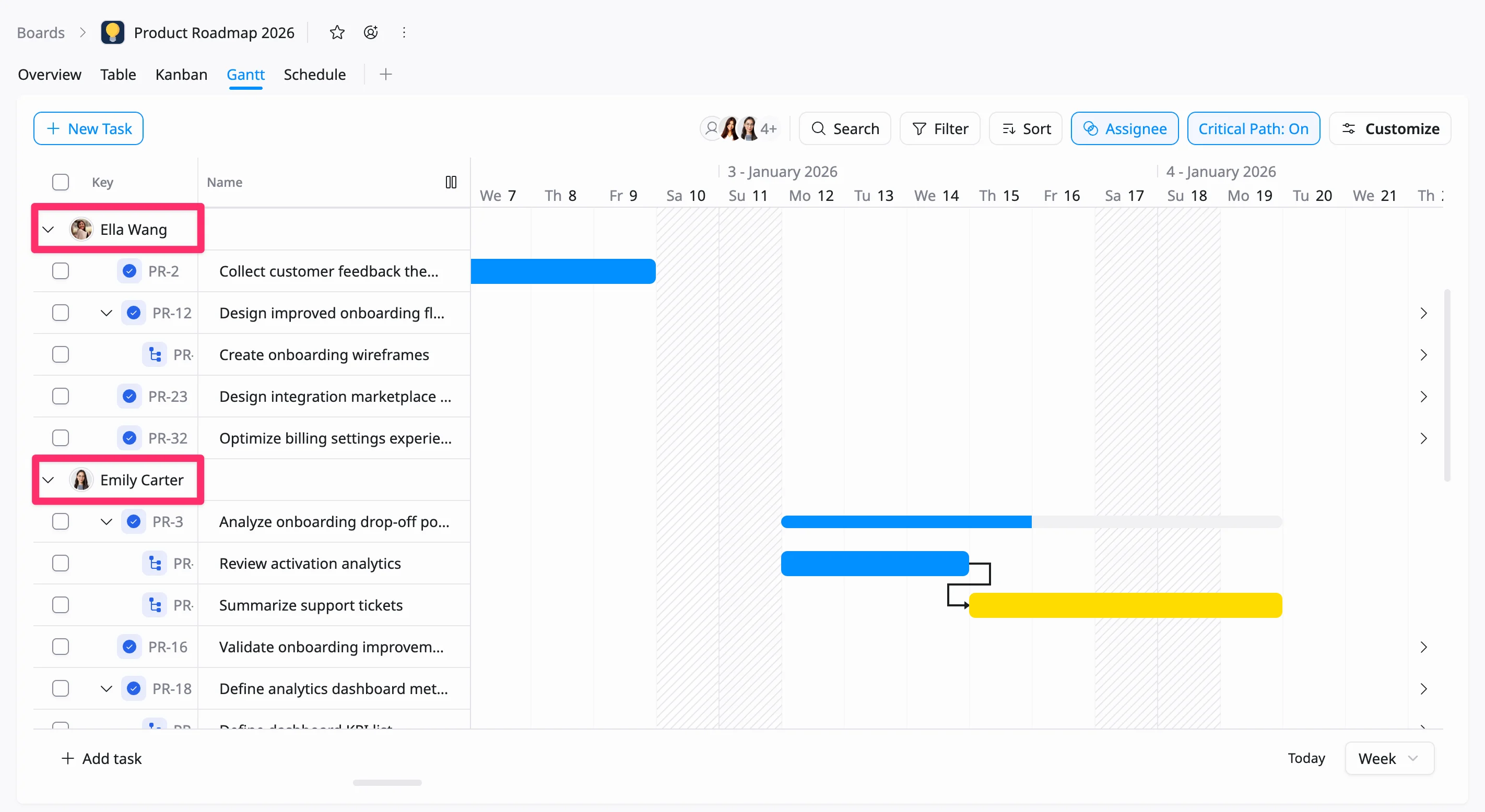The width and height of the screenshot is (1485, 812).
Task: Open Customize settings
Action: tap(1390, 128)
